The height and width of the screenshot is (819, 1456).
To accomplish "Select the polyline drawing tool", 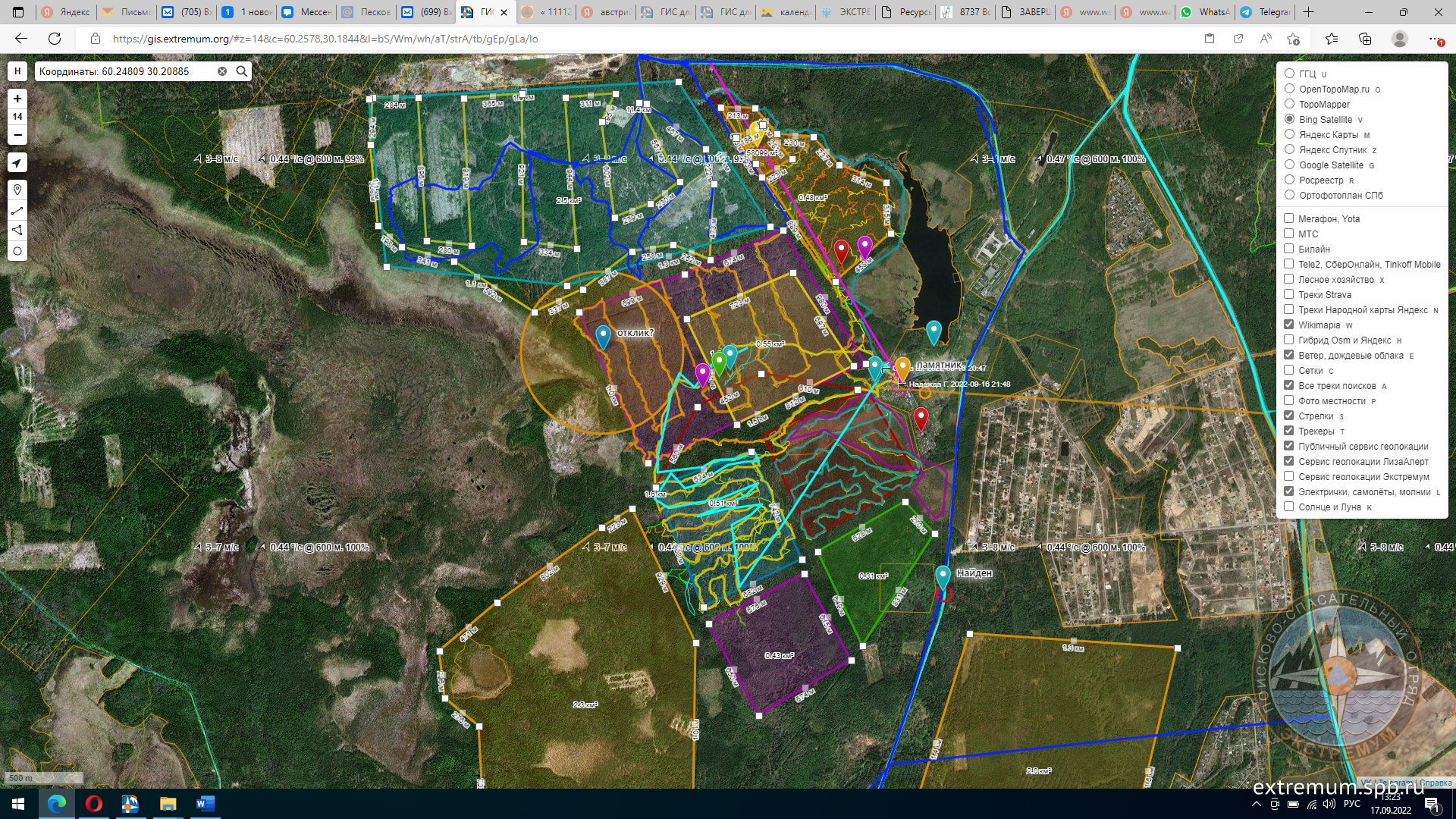I will [17, 210].
